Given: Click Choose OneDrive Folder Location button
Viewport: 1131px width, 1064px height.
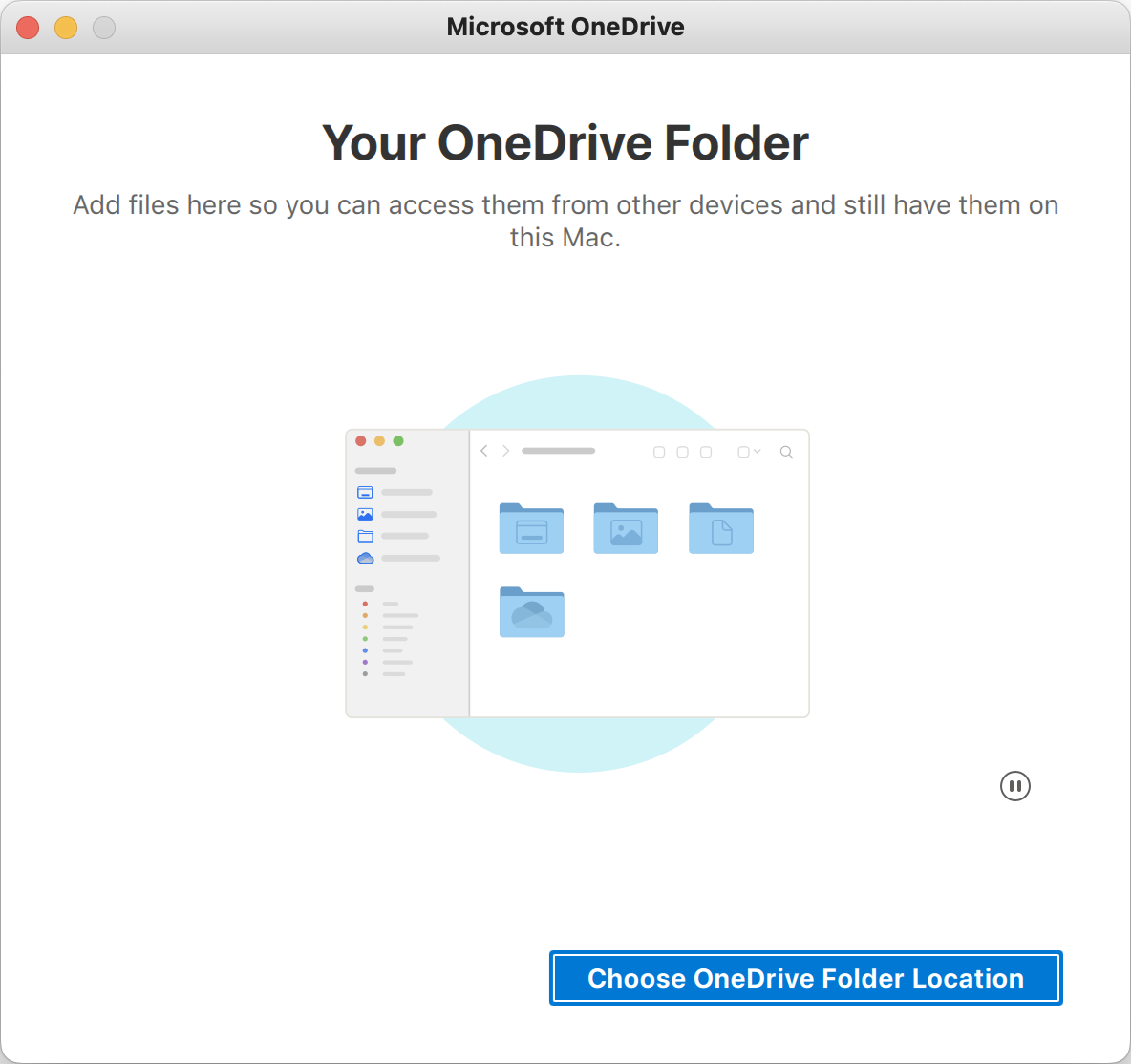Looking at the screenshot, I should pos(805,978).
